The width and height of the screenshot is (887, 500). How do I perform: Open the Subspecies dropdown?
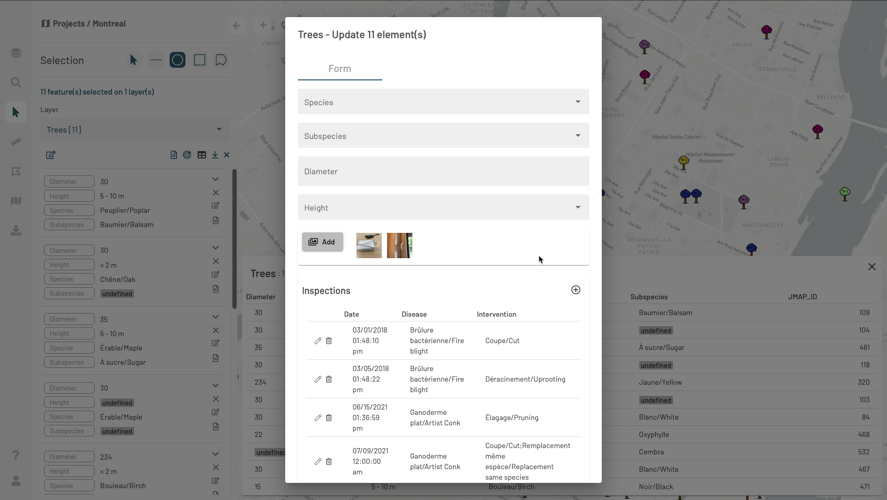click(443, 136)
